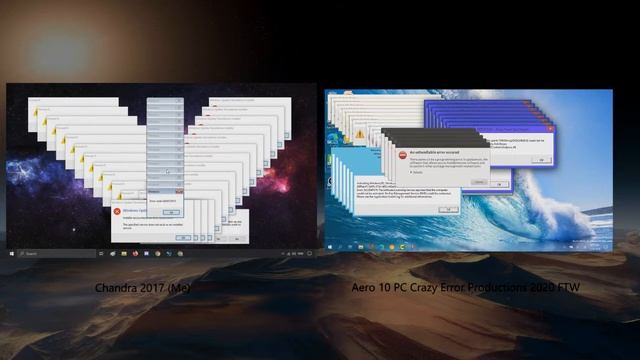This screenshot has width=640, height=360.
Task: Click the highlighted OK in the Windows Update error dialog
Action: tap(183, 238)
